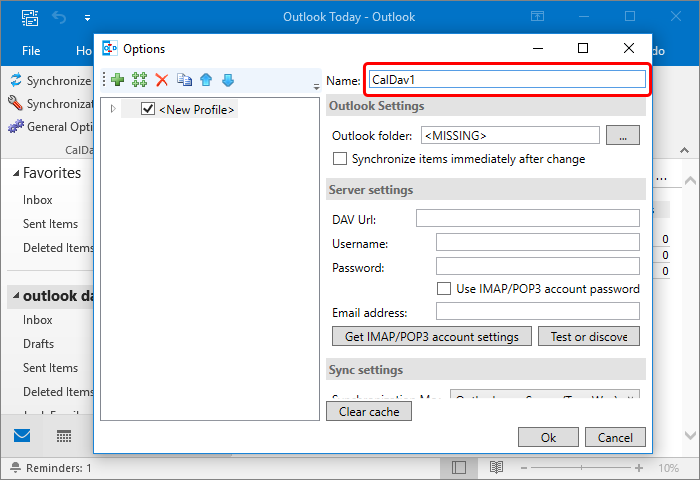The width and height of the screenshot is (700, 480).
Task: Click scroll up arrow on Outlook right pane
Action: point(690,181)
